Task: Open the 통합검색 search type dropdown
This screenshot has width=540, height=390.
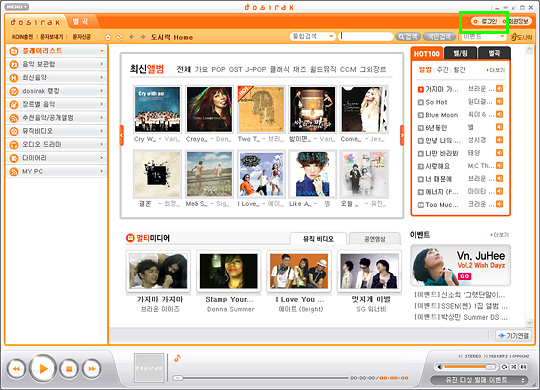Action: click(313, 36)
